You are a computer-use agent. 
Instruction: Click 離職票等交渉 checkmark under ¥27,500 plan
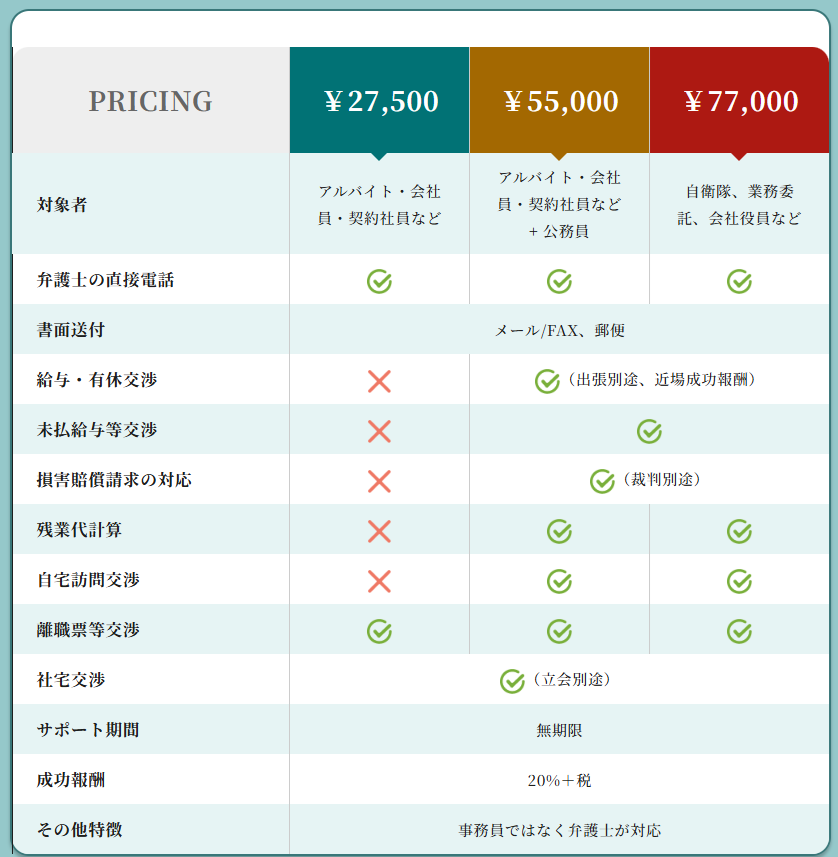tap(379, 631)
